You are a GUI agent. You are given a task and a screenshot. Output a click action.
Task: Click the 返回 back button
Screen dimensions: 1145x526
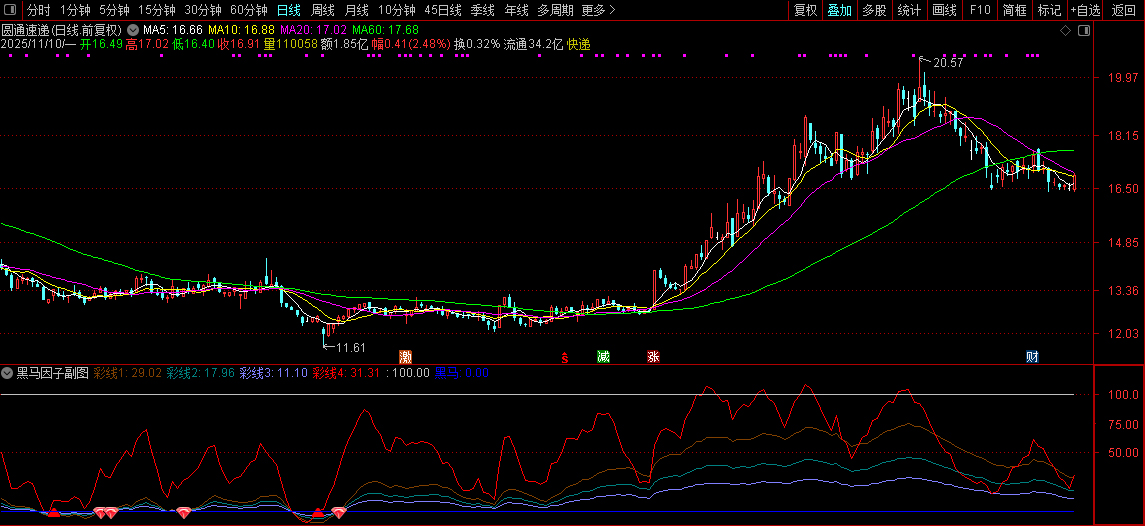coord(1124,10)
